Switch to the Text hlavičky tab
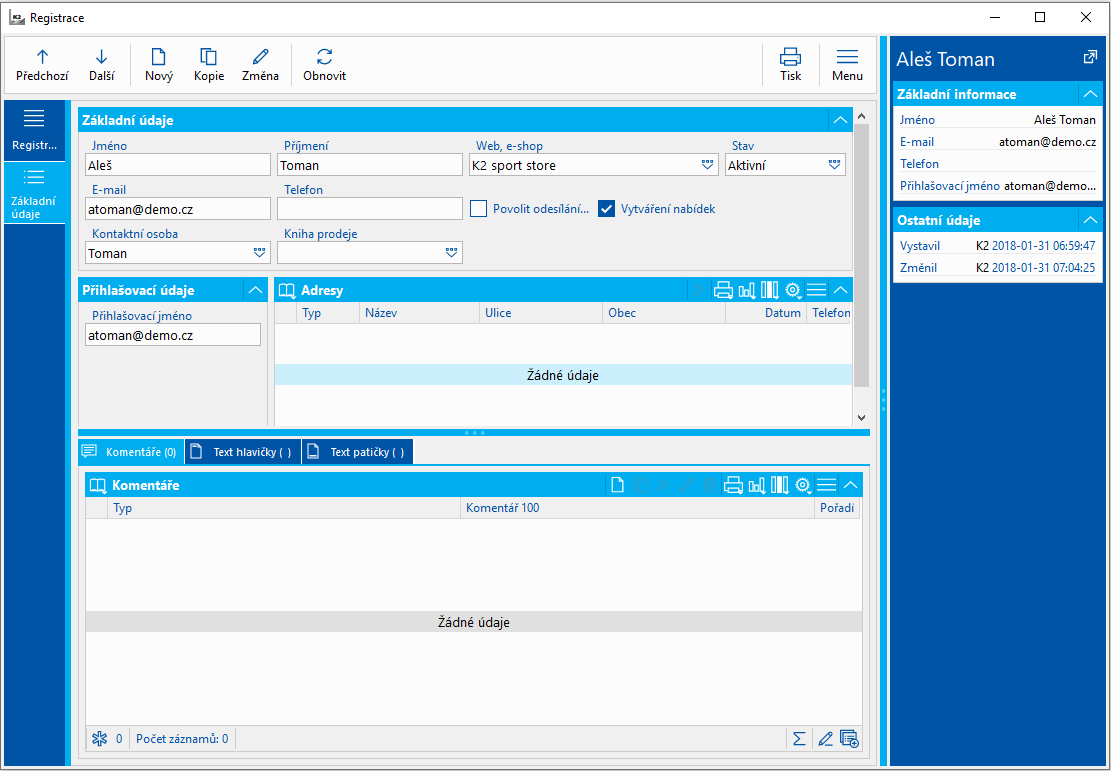The height and width of the screenshot is (771, 1111). [x=243, y=452]
